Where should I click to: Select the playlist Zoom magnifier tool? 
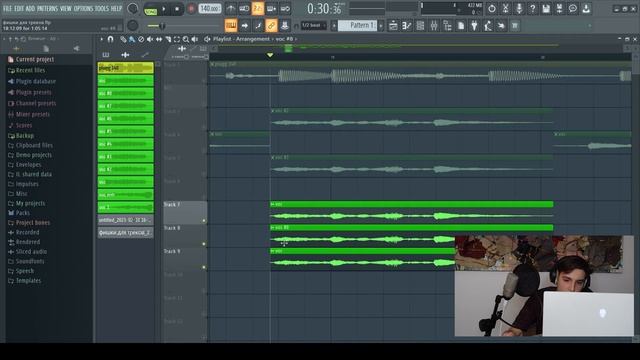[x=186, y=39]
